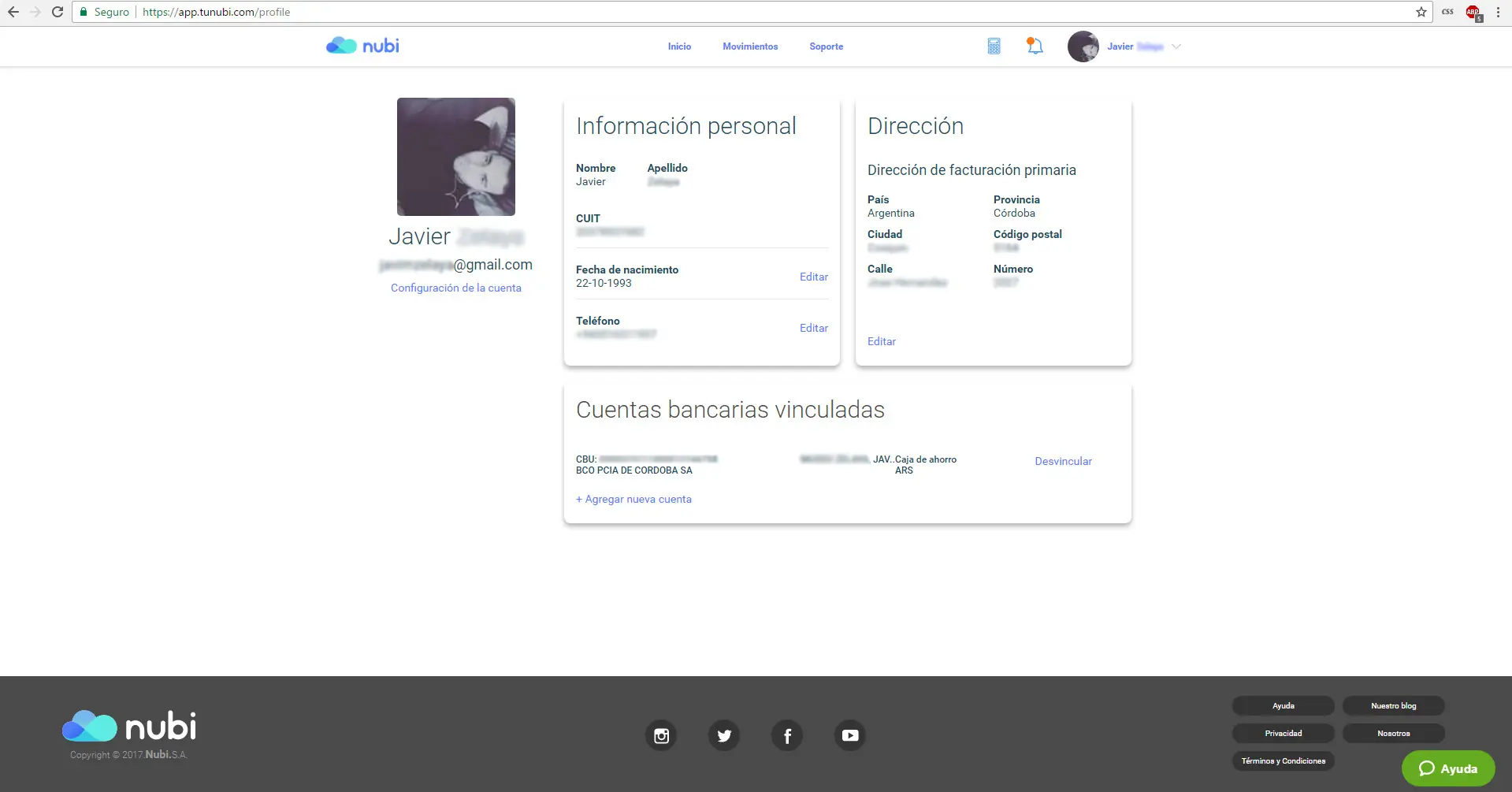Click the Twitter icon

[724, 735]
